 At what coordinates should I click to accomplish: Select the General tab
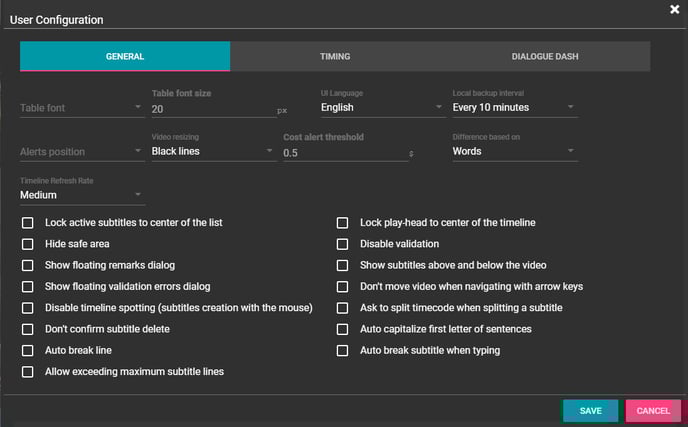[125, 57]
